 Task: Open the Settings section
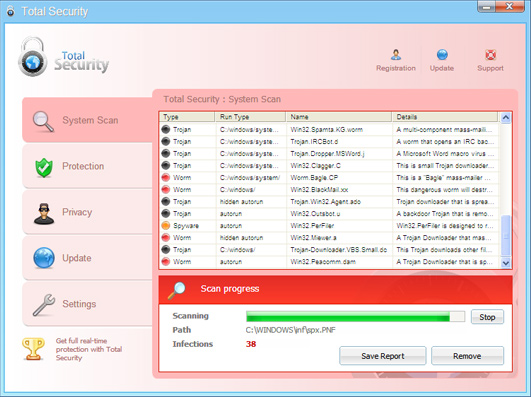point(87,304)
